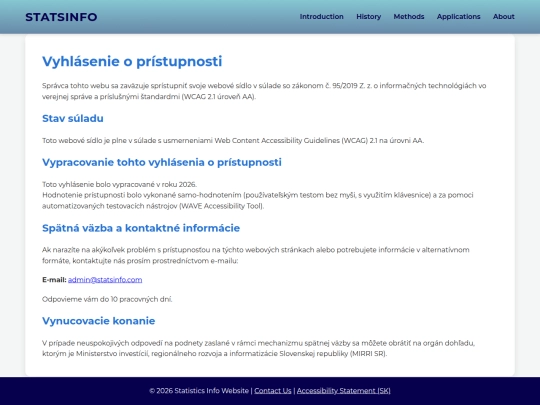Go to the History page

click(x=368, y=17)
